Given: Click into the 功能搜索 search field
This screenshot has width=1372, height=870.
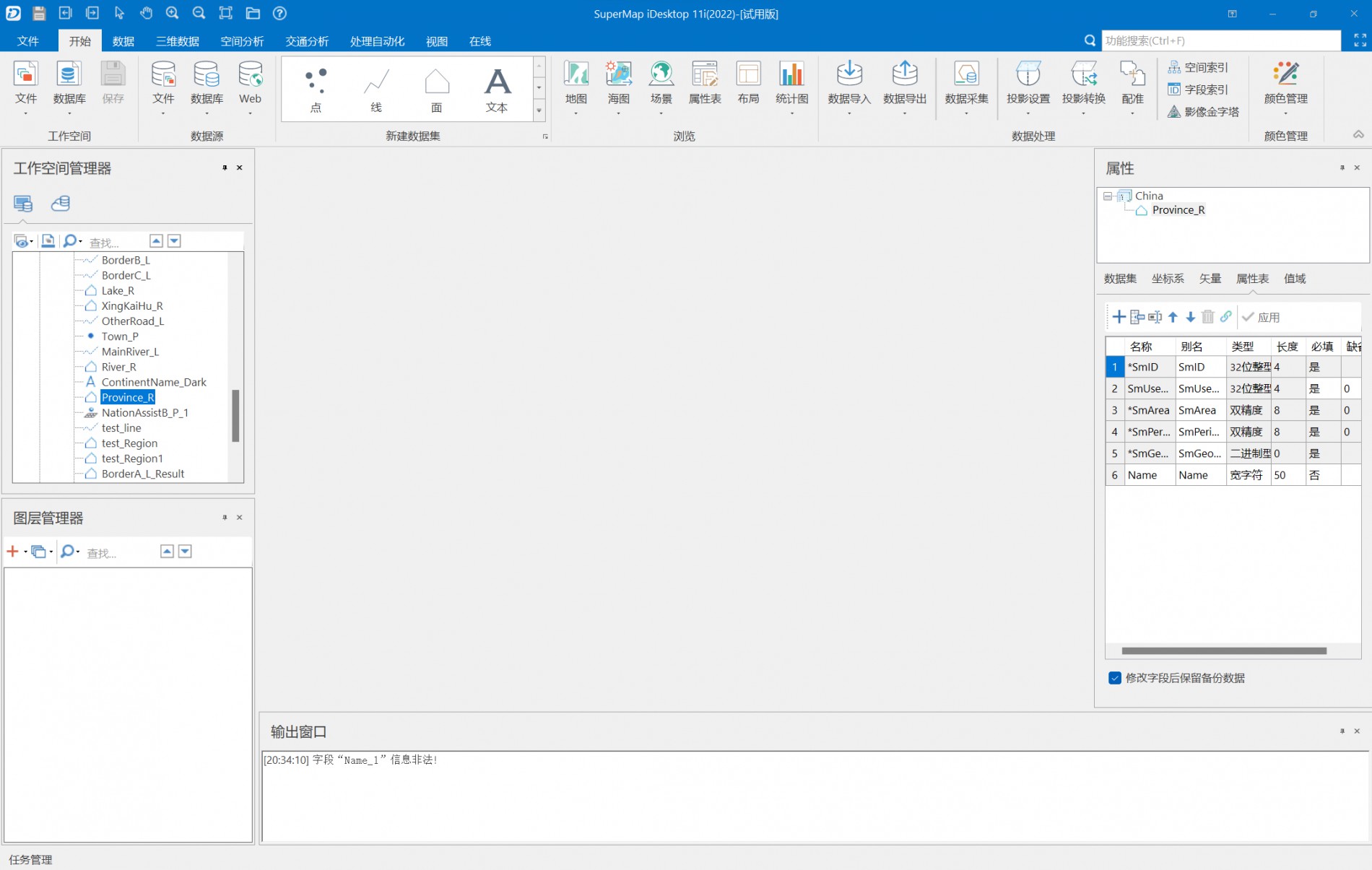Looking at the screenshot, I should [1220, 41].
